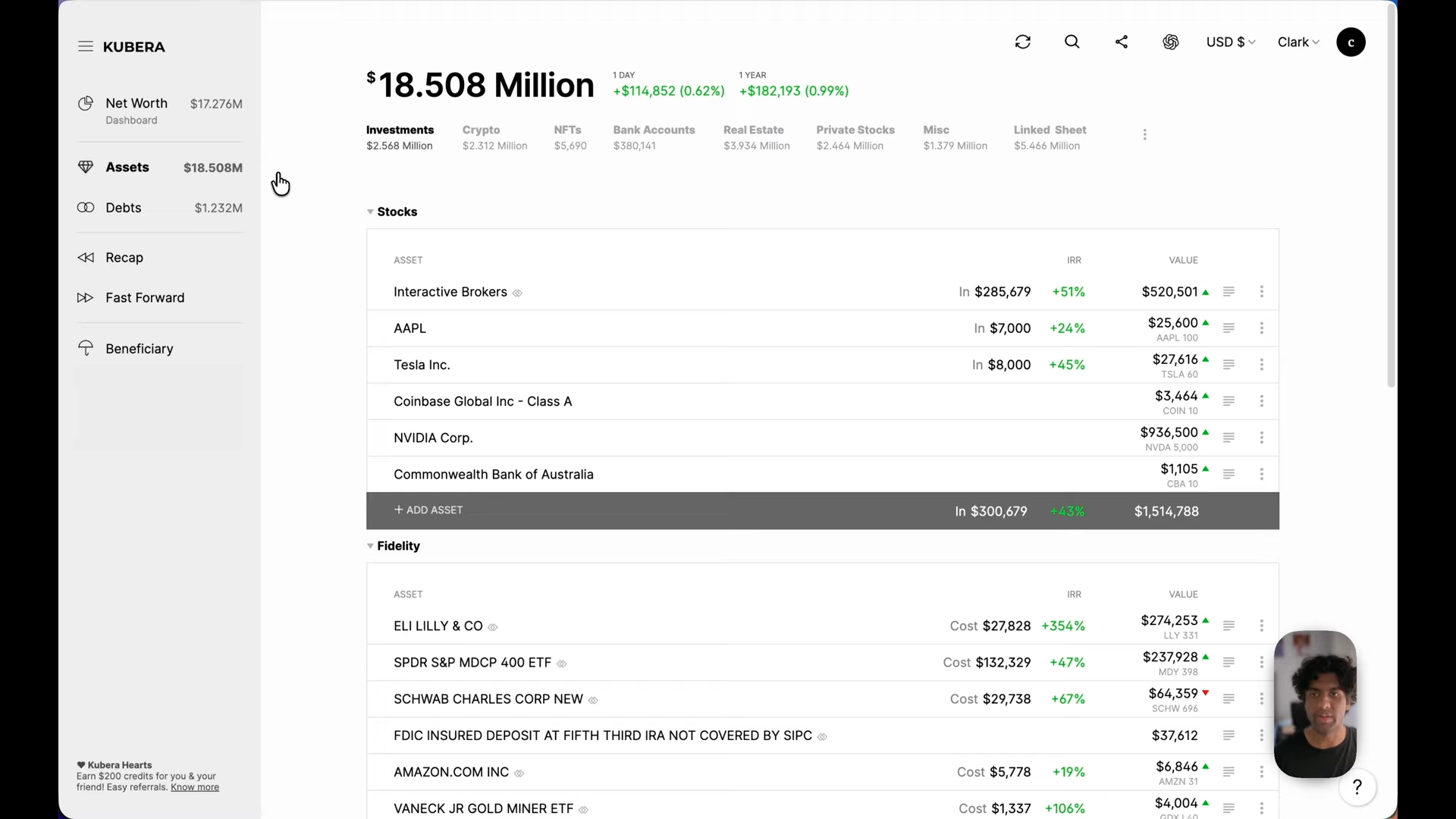The width and height of the screenshot is (1456, 819).
Task: Open the notes icon for AAPL row
Action: tap(1228, 328)
